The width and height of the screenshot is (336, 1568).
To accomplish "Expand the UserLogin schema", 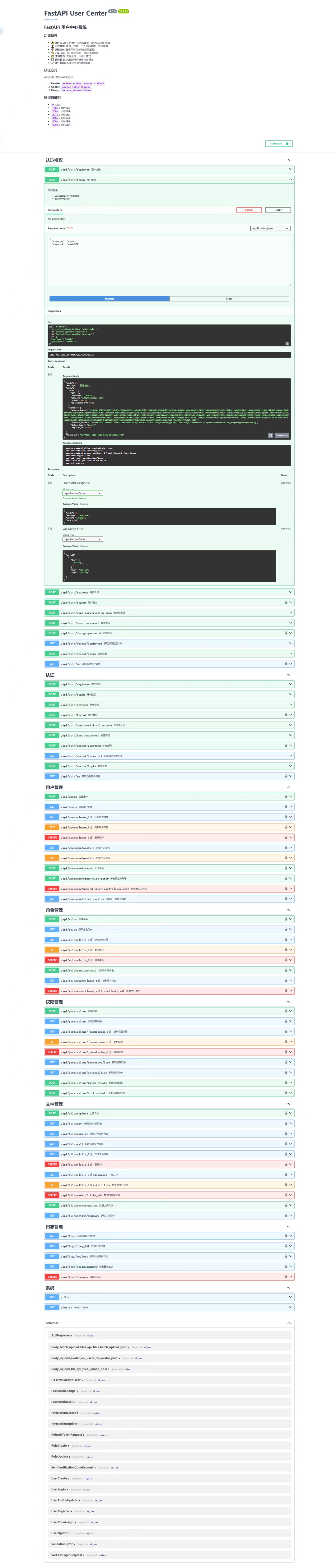I will pyautogui.click(x=60, y=1490).
